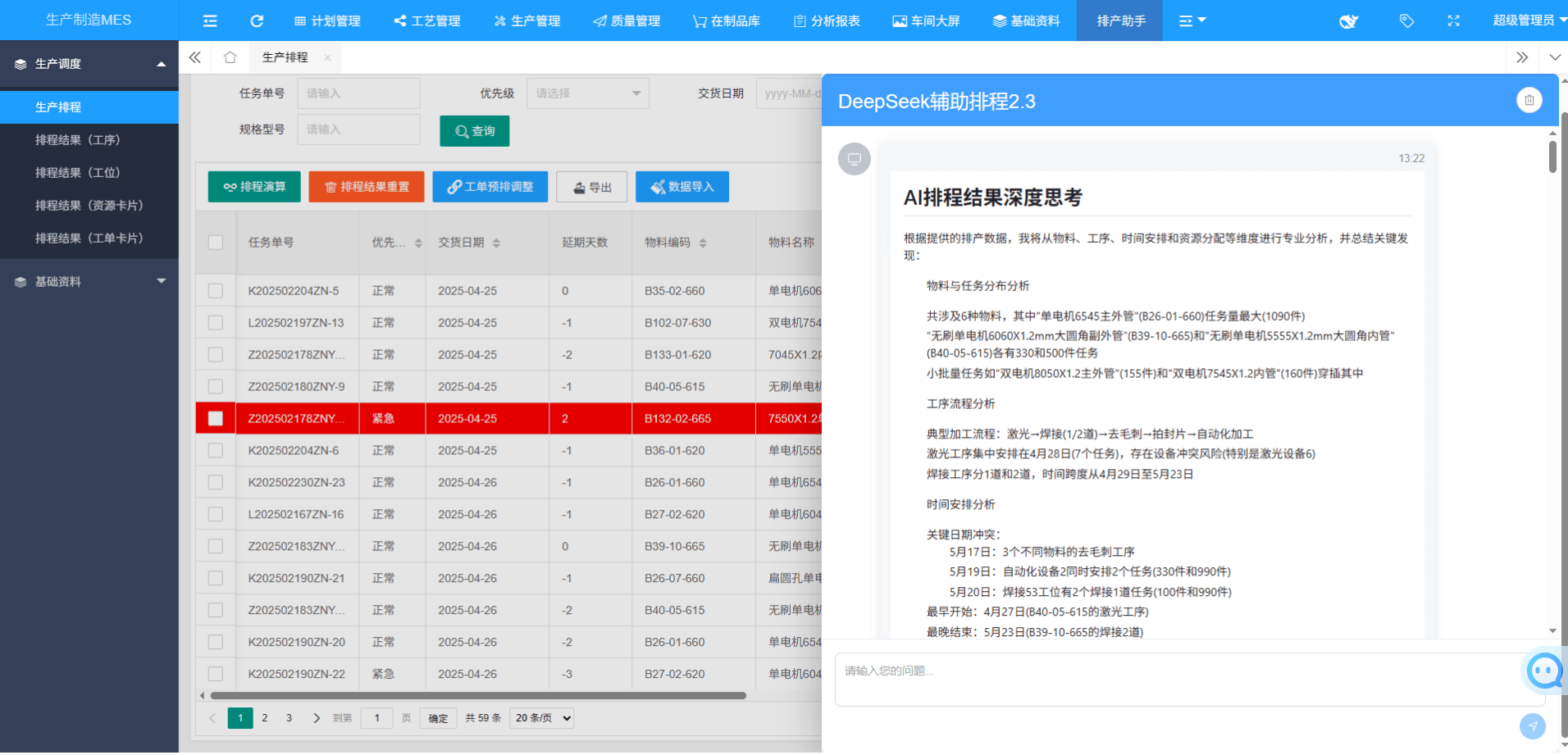Click the tag icon in header
This screenshot has width=1568, height=755.
(1406, 20)
